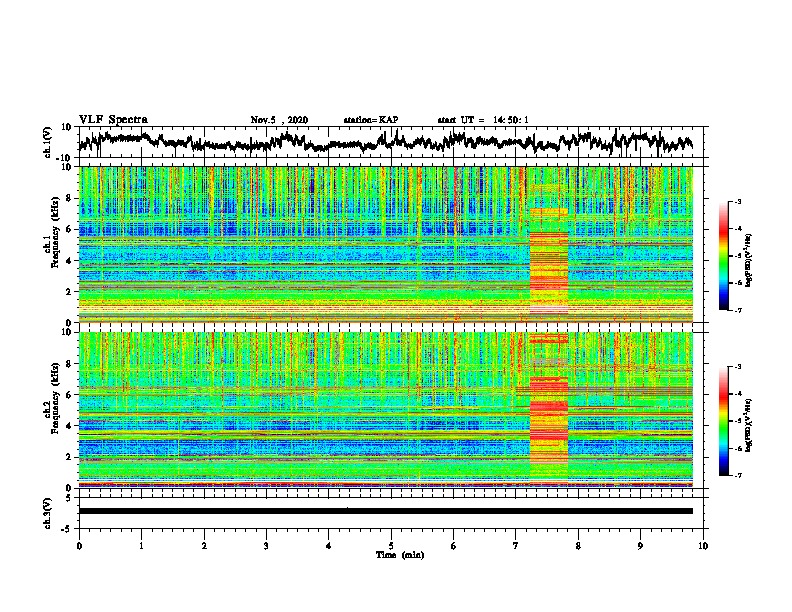Click time axis tick label '10'
This screenshot has height=612, width=792.
703,546
